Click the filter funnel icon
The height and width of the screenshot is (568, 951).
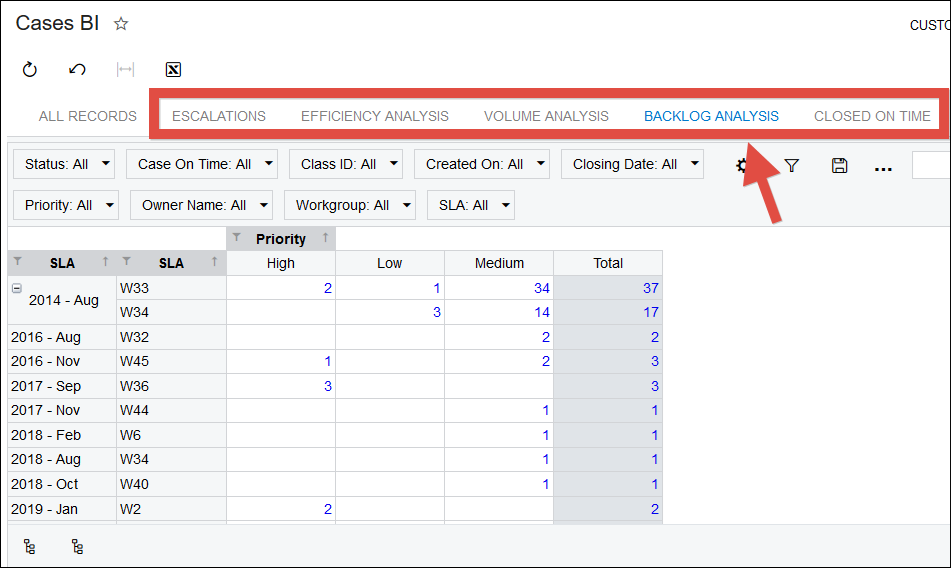tap(792, 165)
